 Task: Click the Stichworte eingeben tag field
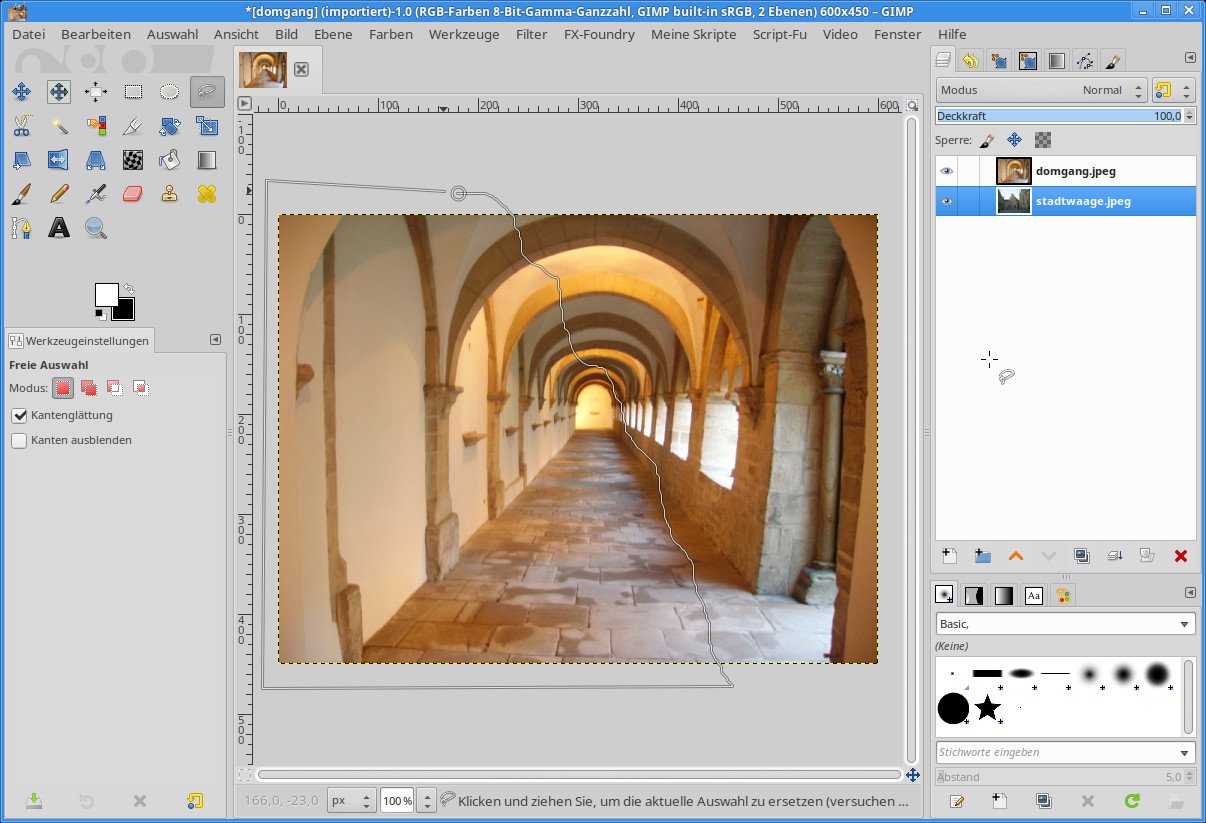1055,752
